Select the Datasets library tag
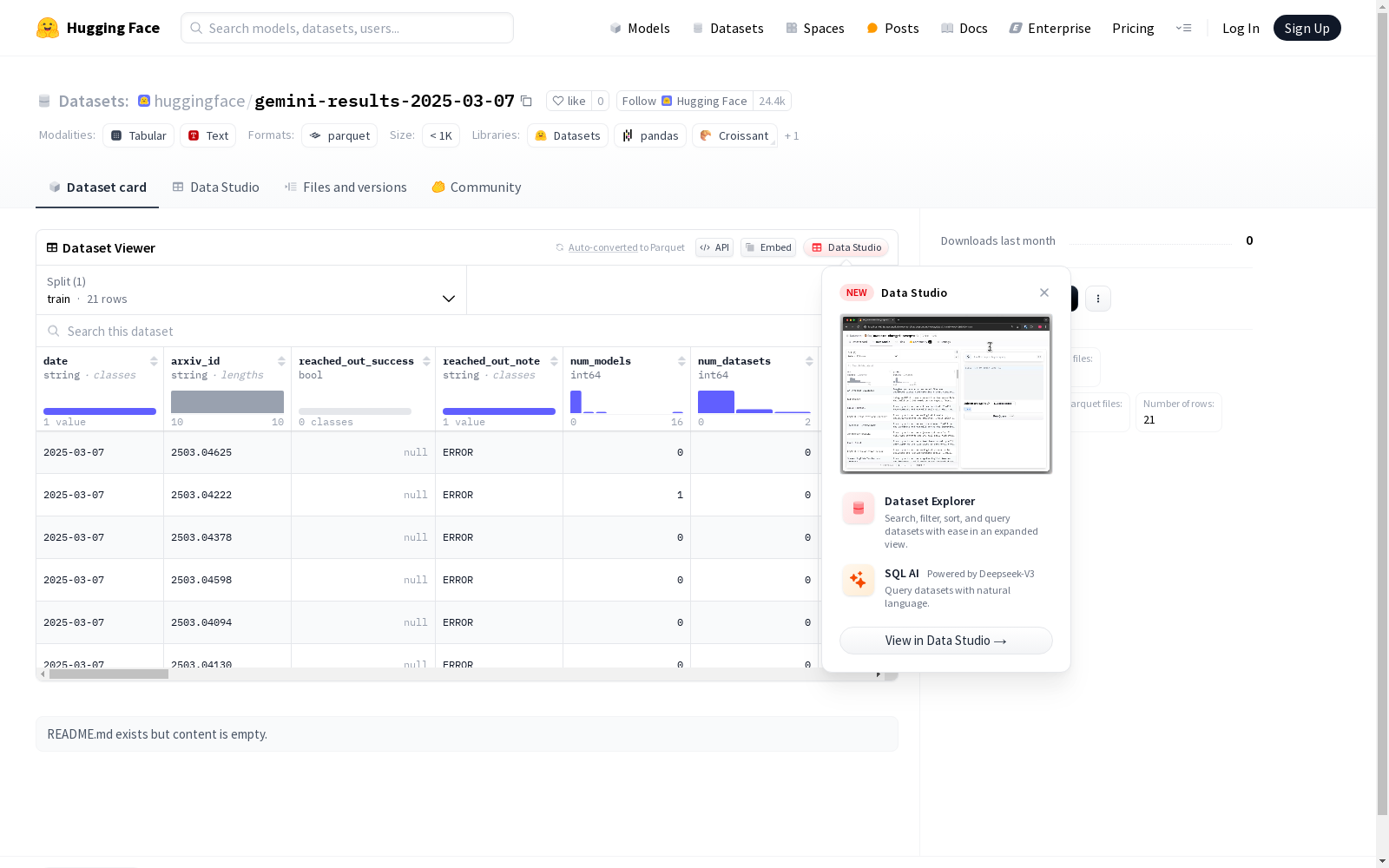The image size is (1389, 868). (x=568, y=135)
